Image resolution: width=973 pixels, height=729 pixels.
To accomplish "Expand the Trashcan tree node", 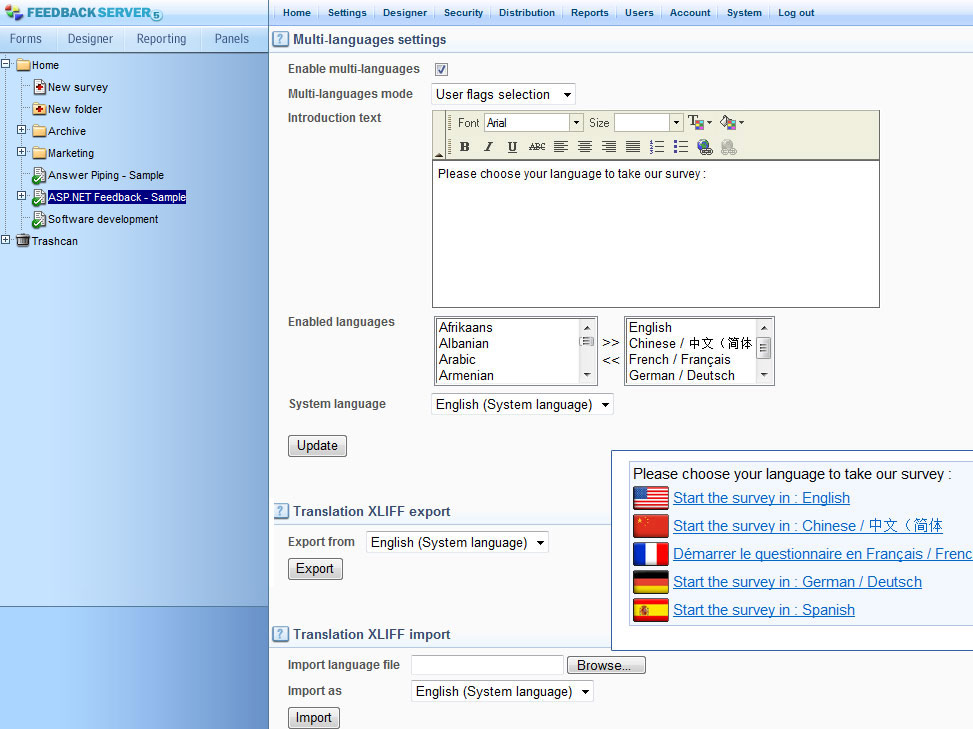I will coord(6,239).
